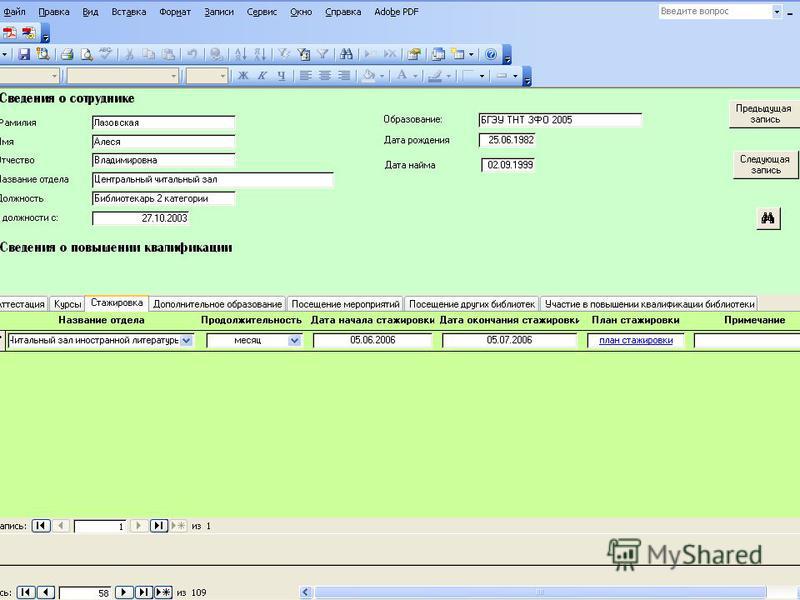Open the Файл menu
The image size is (800, 600).
point(14,11)
